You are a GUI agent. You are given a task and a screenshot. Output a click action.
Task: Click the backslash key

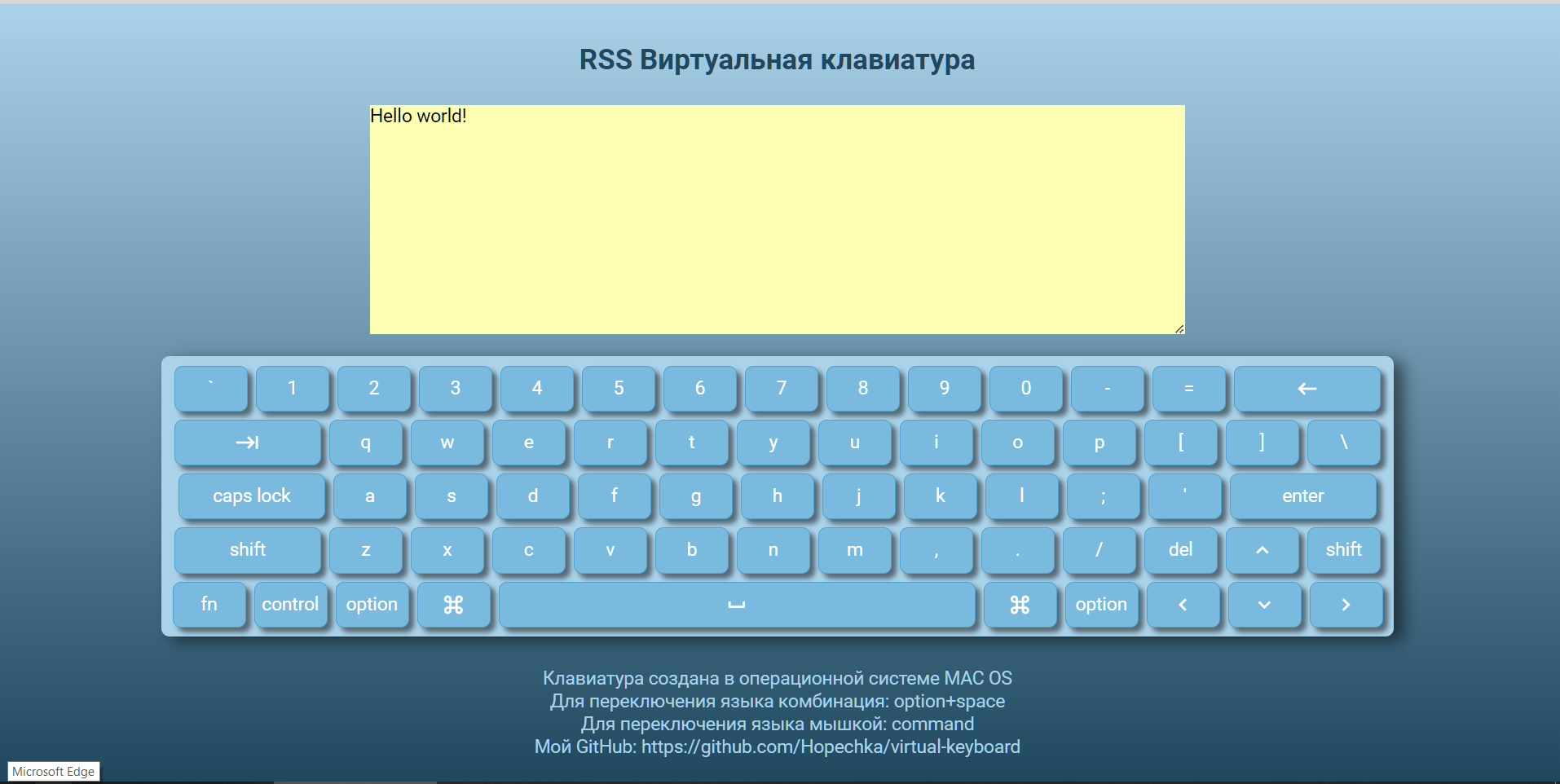(x=1343, y=443)
